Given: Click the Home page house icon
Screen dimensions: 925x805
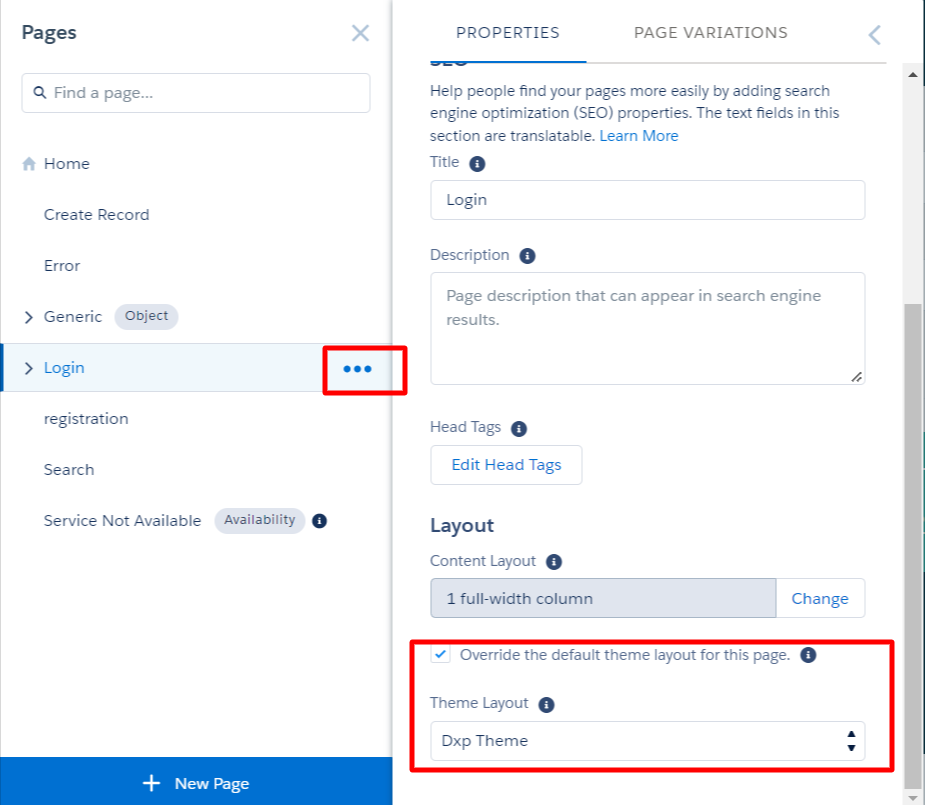Looking at the screenshot, I should pyautogui.click(x=29, y=164).
